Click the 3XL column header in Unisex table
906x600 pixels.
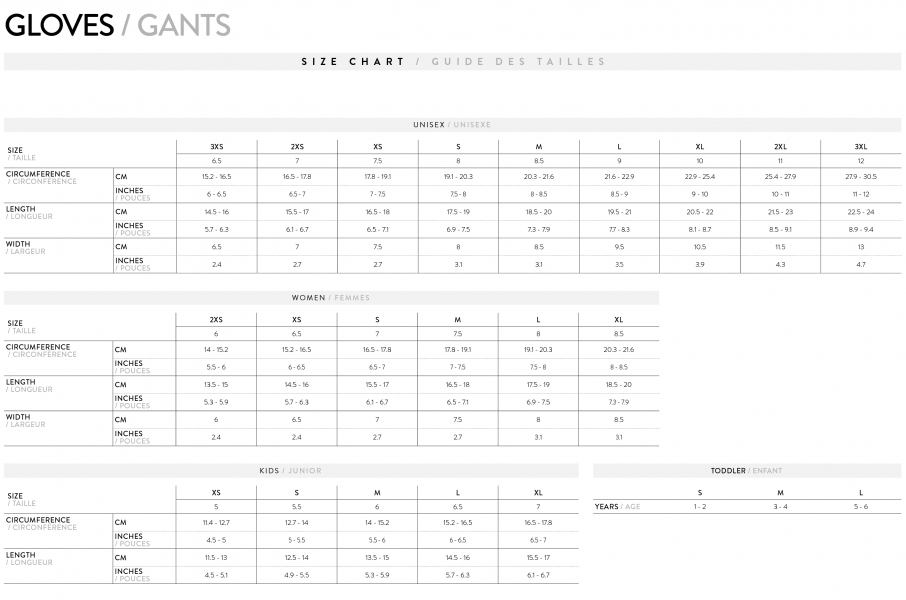[860, 147]
